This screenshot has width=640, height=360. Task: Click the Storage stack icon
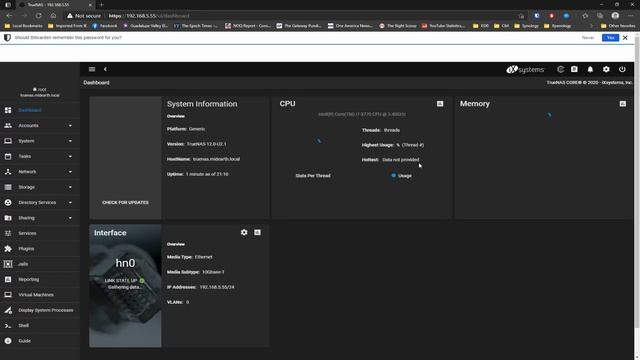tap(8, 187)
